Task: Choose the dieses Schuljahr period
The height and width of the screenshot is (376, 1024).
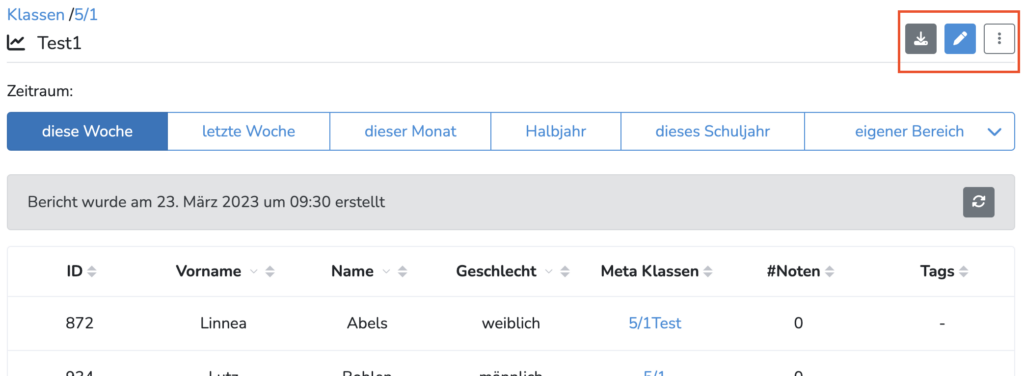Action: coord(712,131)
